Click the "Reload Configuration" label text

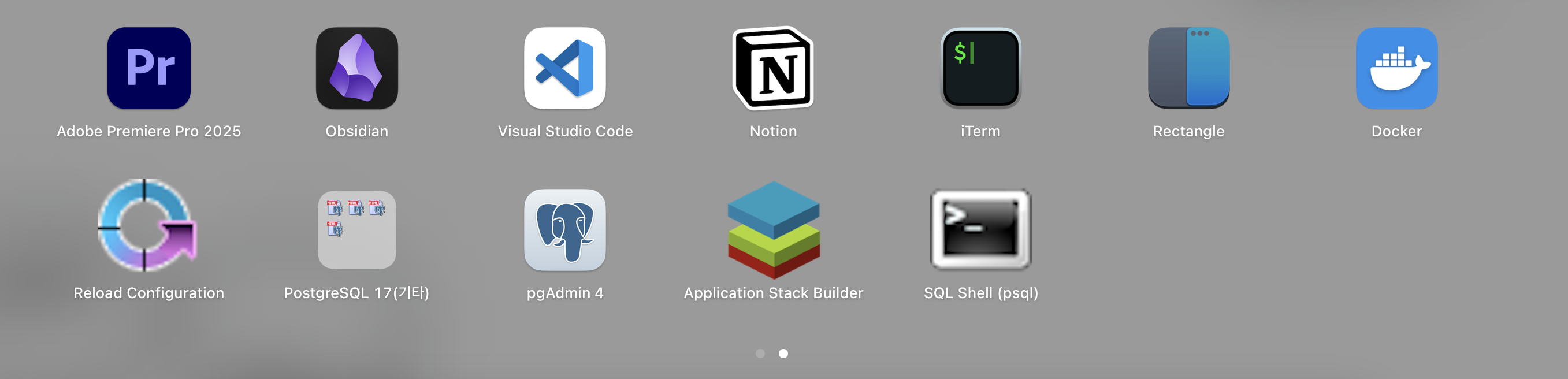click(148, 293)
